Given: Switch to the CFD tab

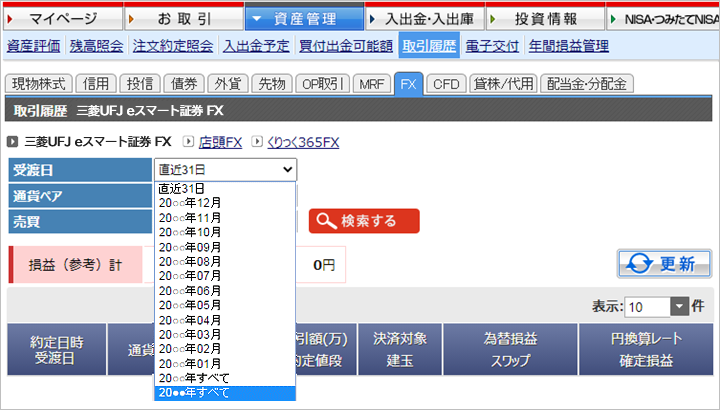Looking at the screenshot, I should tap(446, 84).
